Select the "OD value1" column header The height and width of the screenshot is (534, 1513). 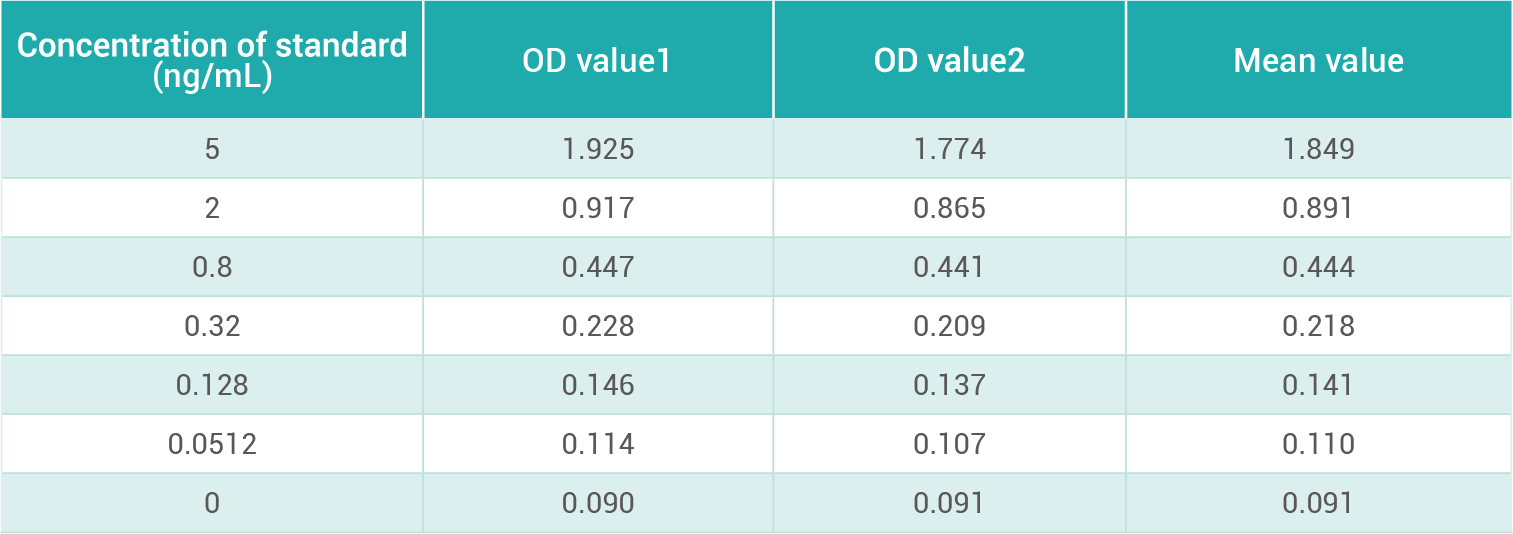pos(597,61)
